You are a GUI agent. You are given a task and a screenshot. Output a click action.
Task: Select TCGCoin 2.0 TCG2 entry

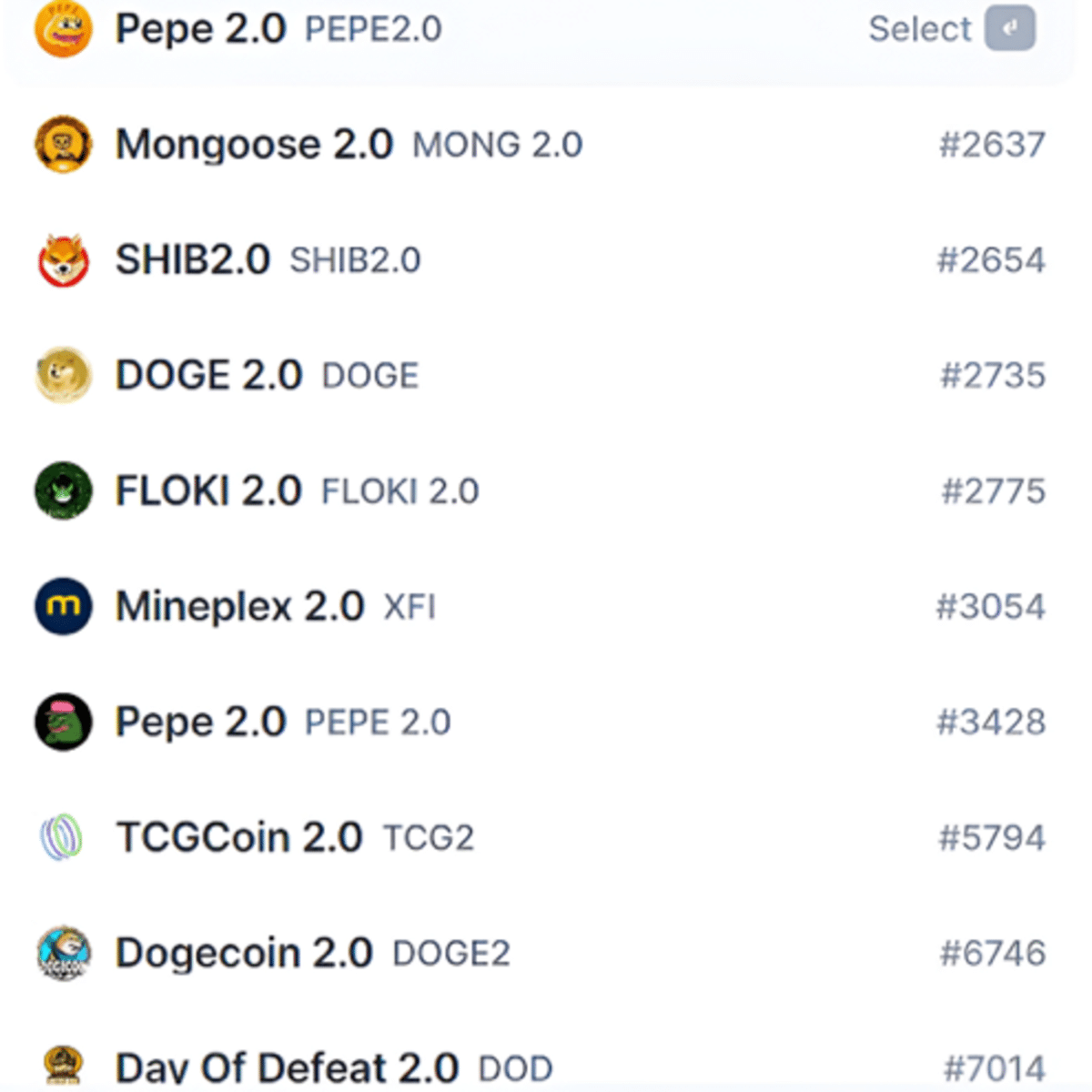pos(239,837)
